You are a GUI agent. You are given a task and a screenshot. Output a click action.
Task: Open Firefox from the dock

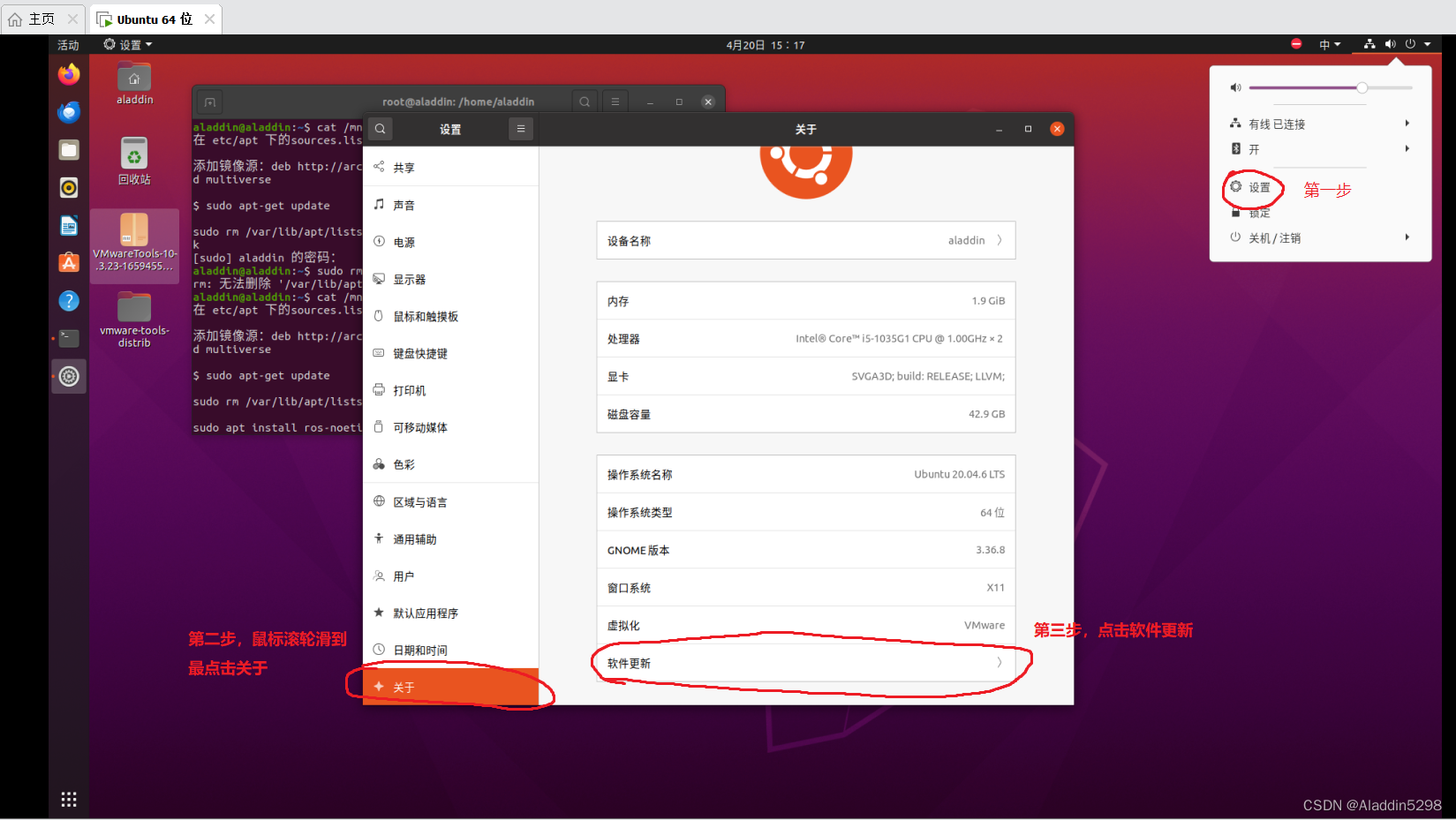[69, 74]
